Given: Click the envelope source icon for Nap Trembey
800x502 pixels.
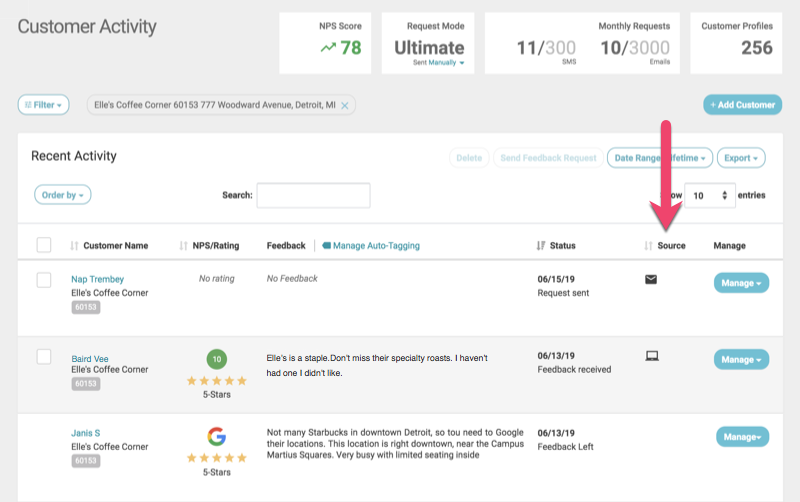Looking at the screenshot, I should [651, 280].
